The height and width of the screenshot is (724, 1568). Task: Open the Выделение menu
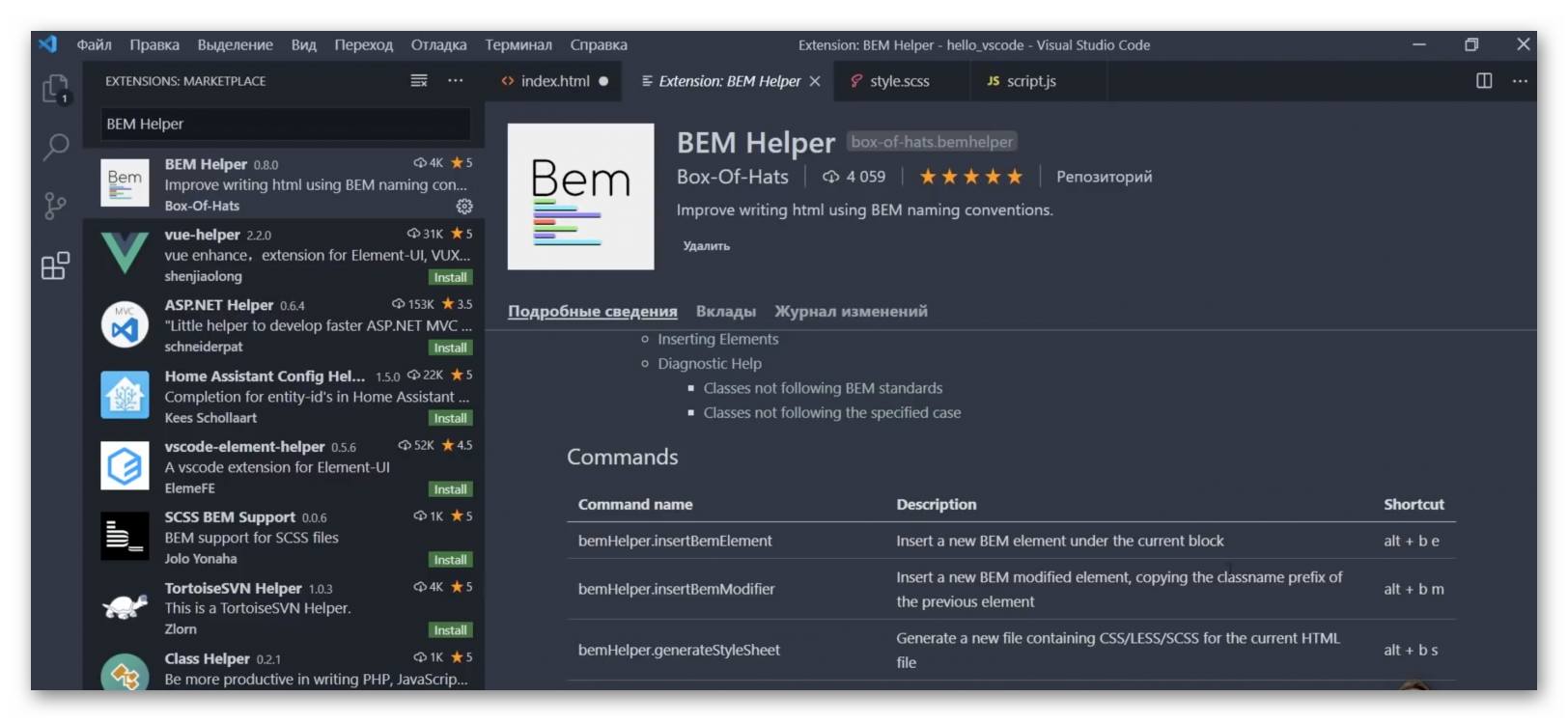coord(235,44)
